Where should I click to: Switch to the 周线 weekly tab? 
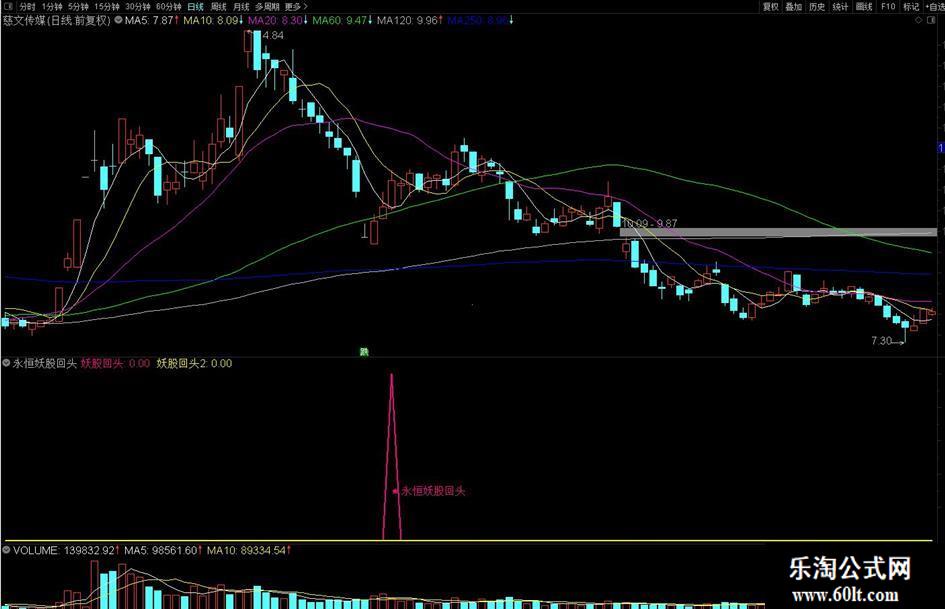tap(218, 7)
